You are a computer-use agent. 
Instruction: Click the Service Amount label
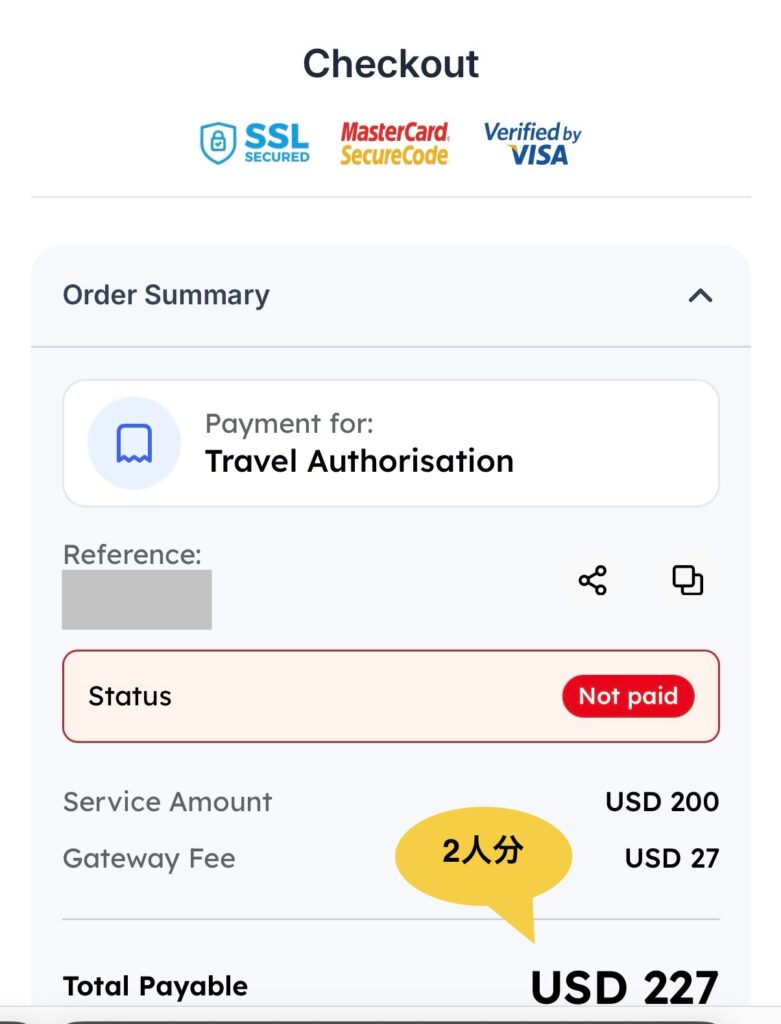point(167,802)
